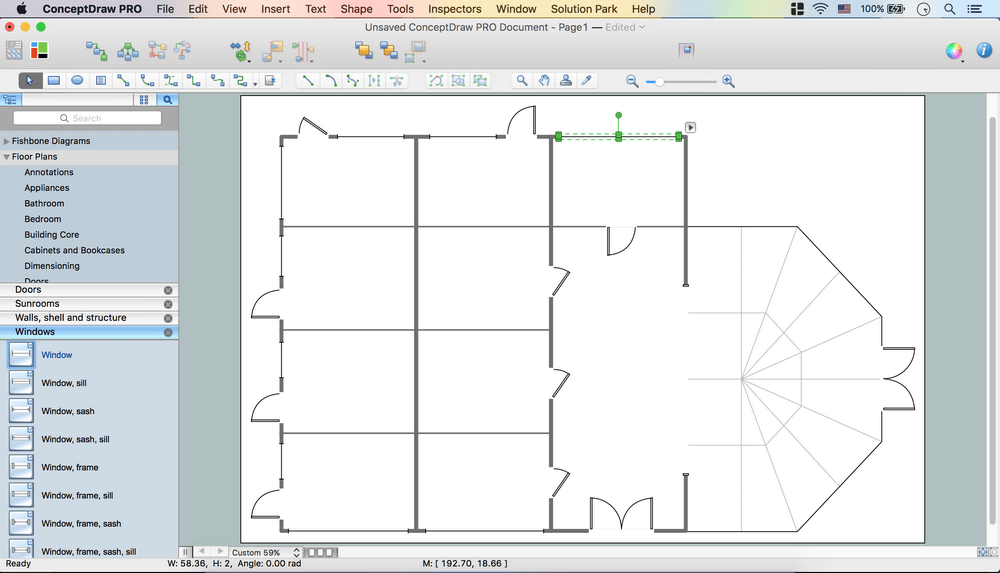The image size is (1000, 573).
Task: Open the Inspectors menu
Action: click(x=454, y=9)
